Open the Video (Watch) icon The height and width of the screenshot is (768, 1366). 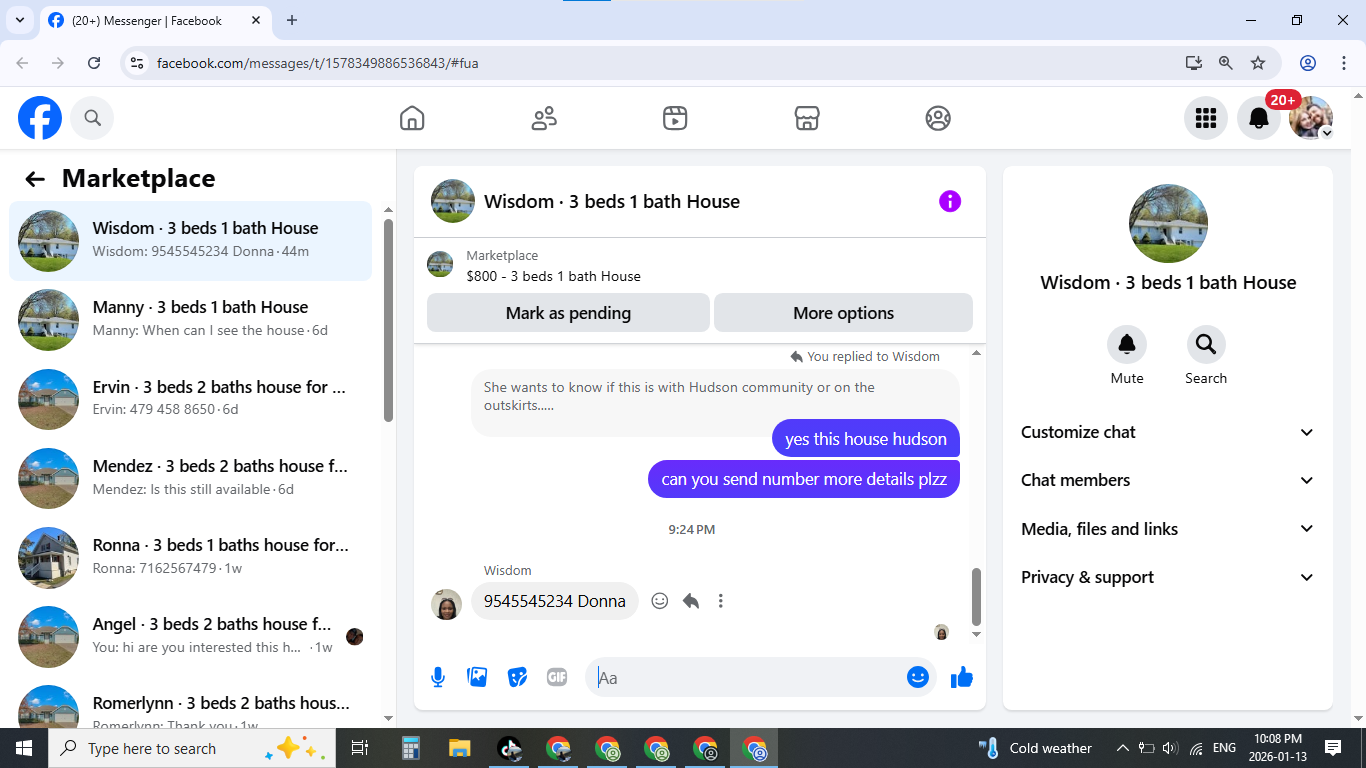[x=675, y=118]
